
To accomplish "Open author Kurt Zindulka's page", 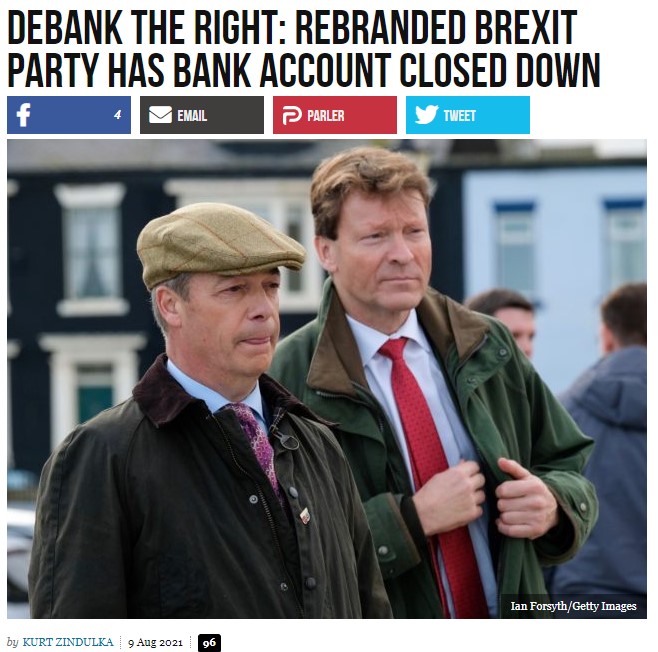I will 68,642.
